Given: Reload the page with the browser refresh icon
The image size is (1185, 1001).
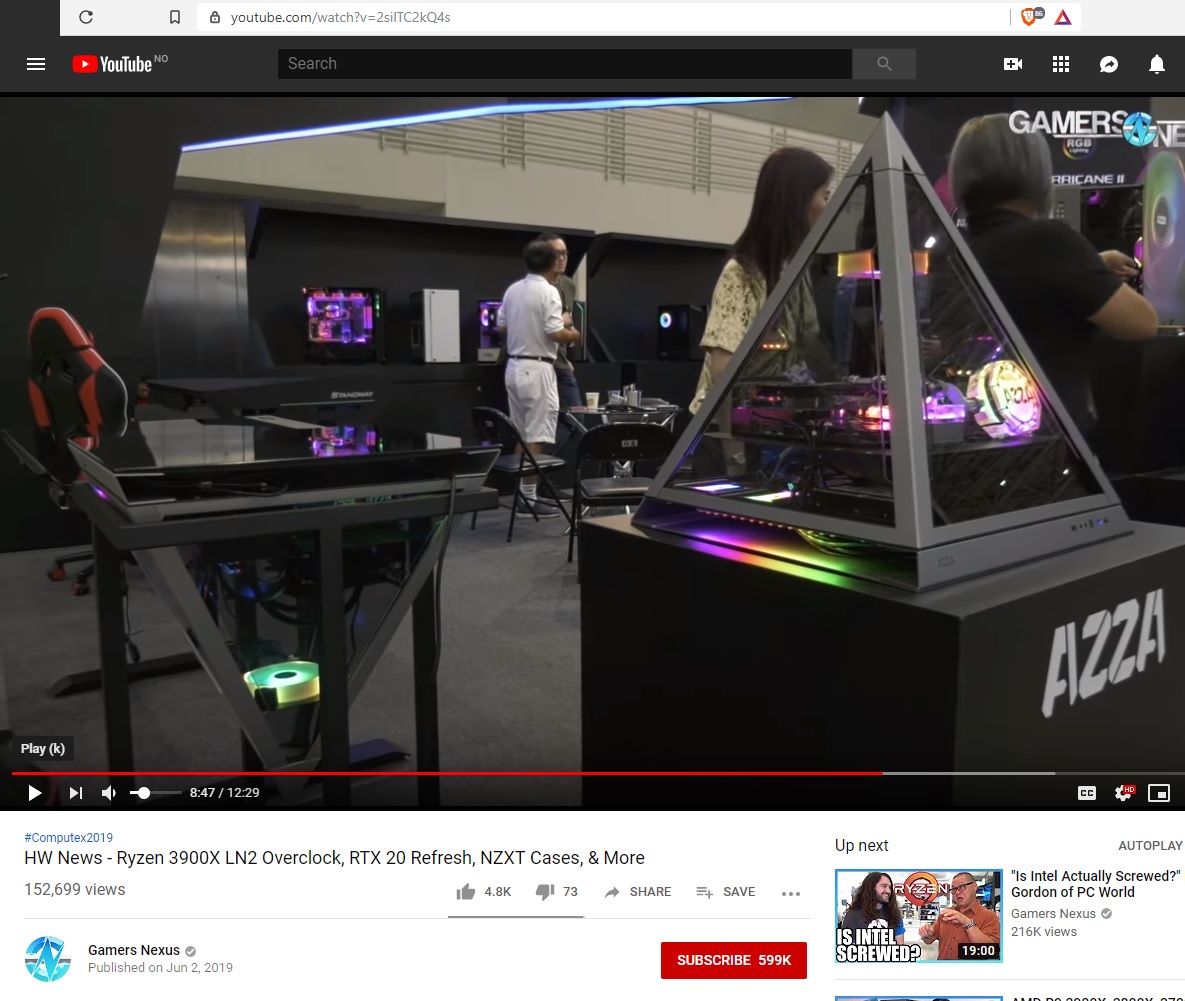Looking at the screenshot, I should [86, 17].
